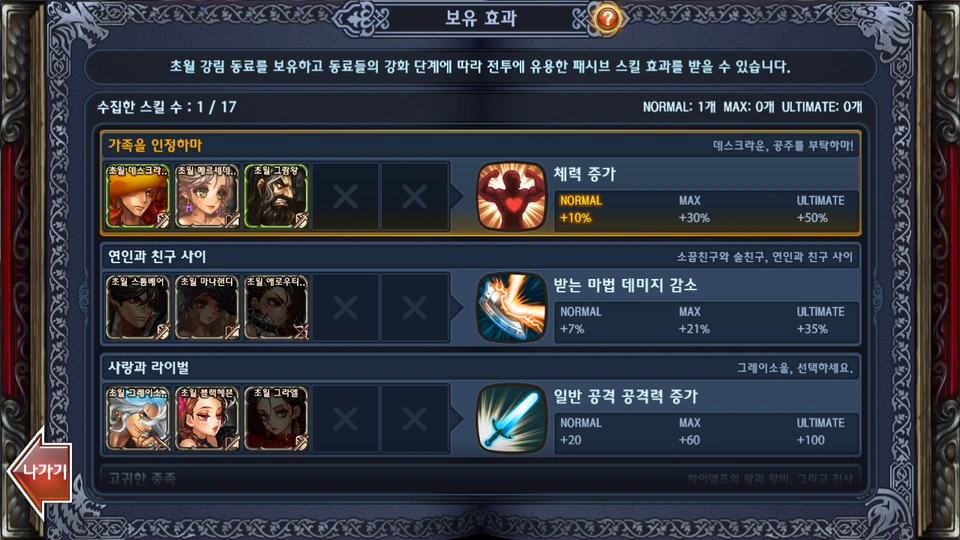Open the question mark help icon
Screen dimensions: 960x540
607,18
